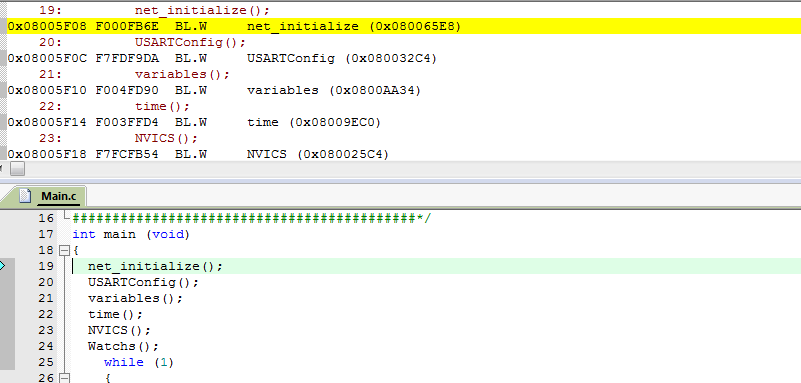The height and width of the screenshot is (383, 801).
Task: Collapse the main function fold at line 18
Action: tap(64, 251)
